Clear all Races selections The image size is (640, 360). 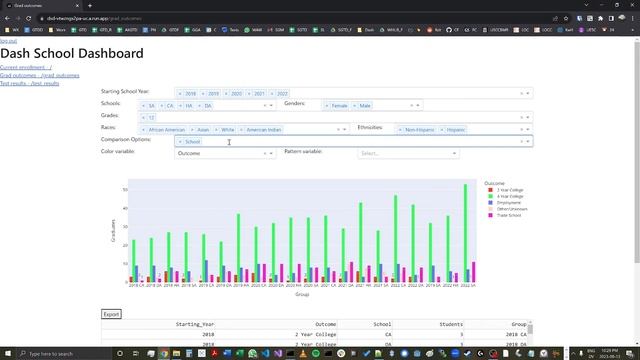coord(338,130)
